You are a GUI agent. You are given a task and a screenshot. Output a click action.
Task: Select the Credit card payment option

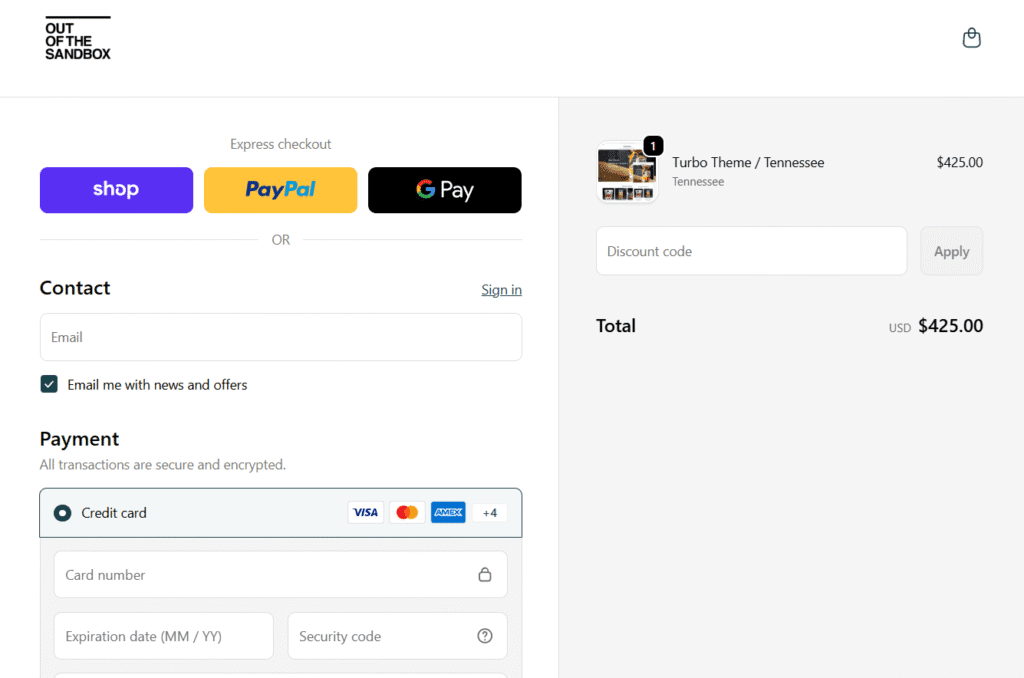[x=62, y=512]
